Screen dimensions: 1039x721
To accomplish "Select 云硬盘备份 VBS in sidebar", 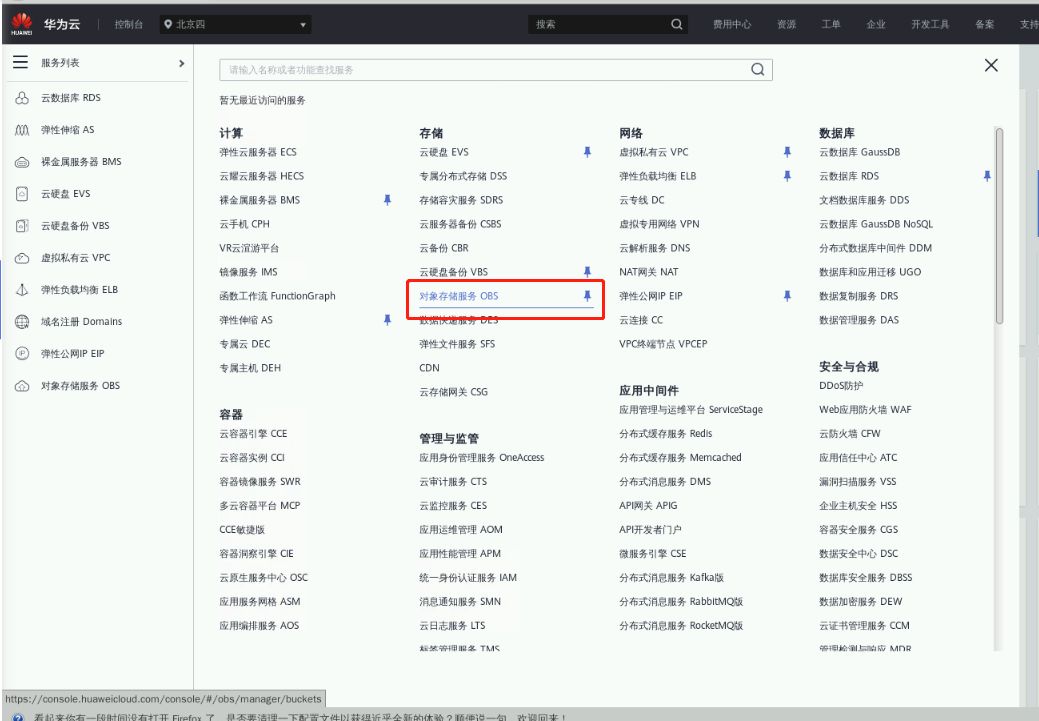I will pyautogui.click(x=75, y=226).
